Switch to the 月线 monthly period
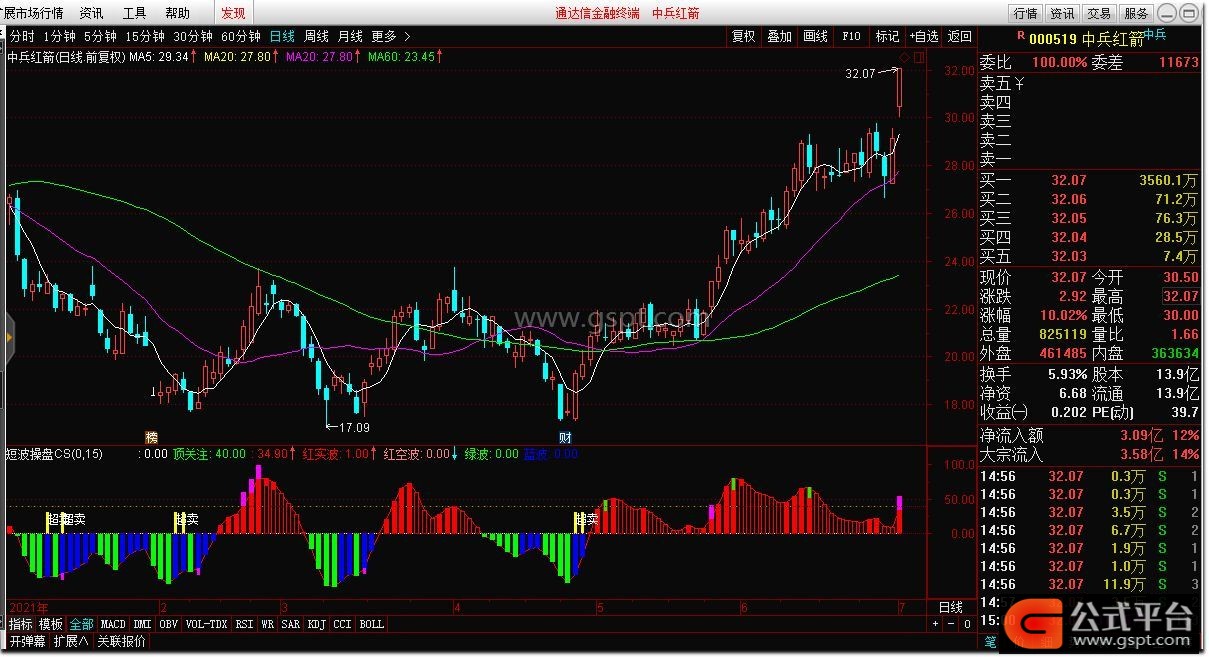This screenshot has width=1209, height=657. 350,36
